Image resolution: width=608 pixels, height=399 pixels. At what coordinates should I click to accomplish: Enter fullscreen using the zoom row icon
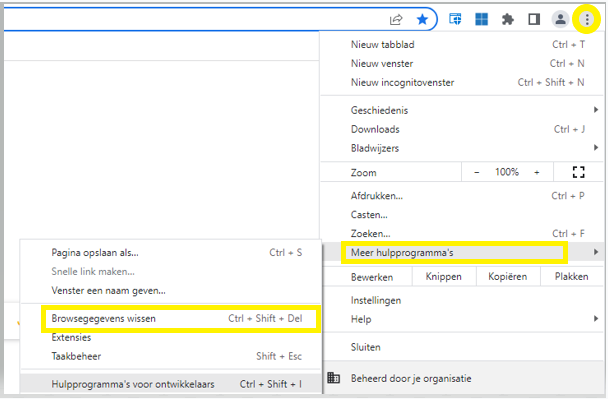(x=578, y=172)
